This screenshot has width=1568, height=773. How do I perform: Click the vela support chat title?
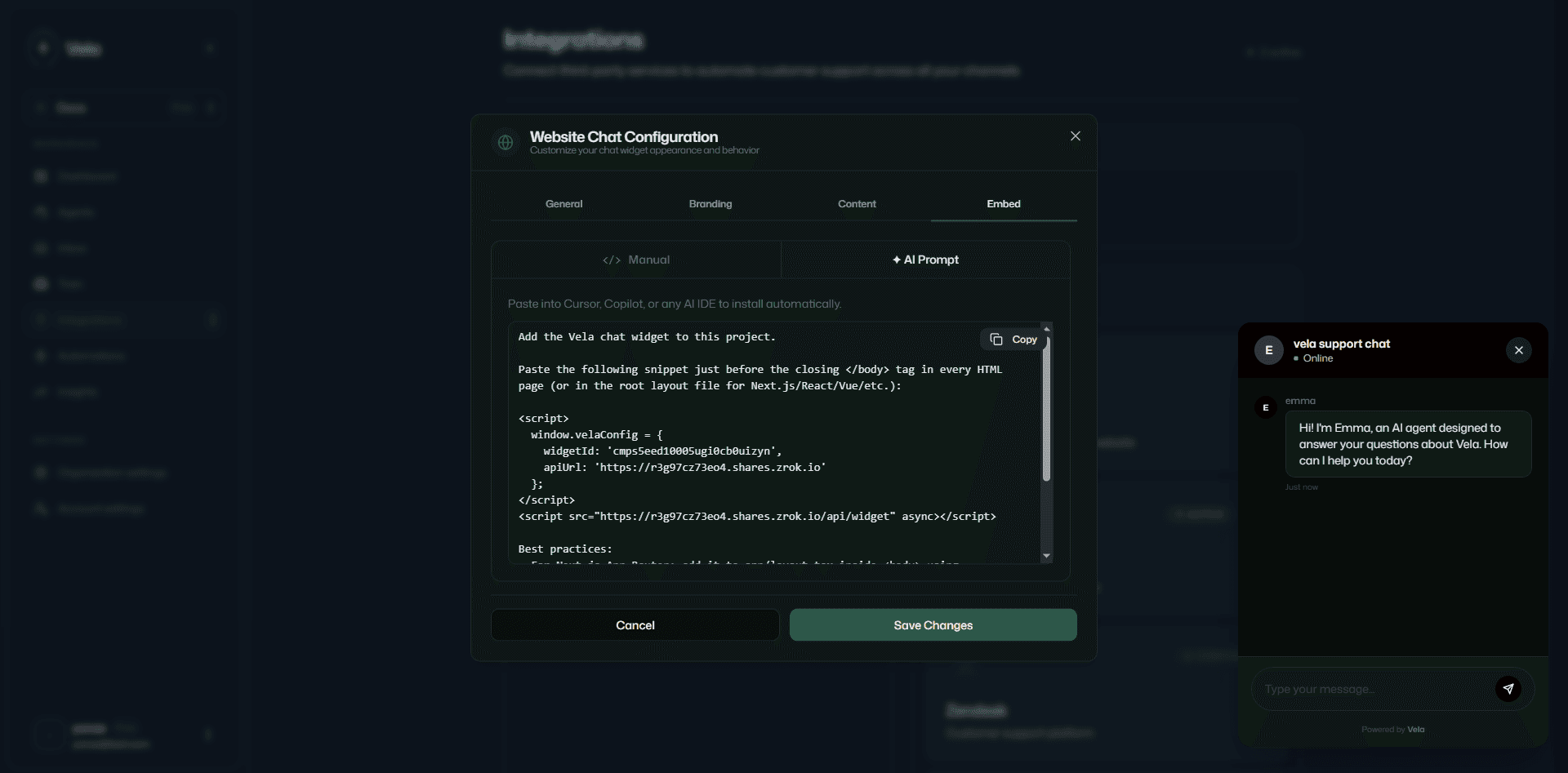[1341, 344]
